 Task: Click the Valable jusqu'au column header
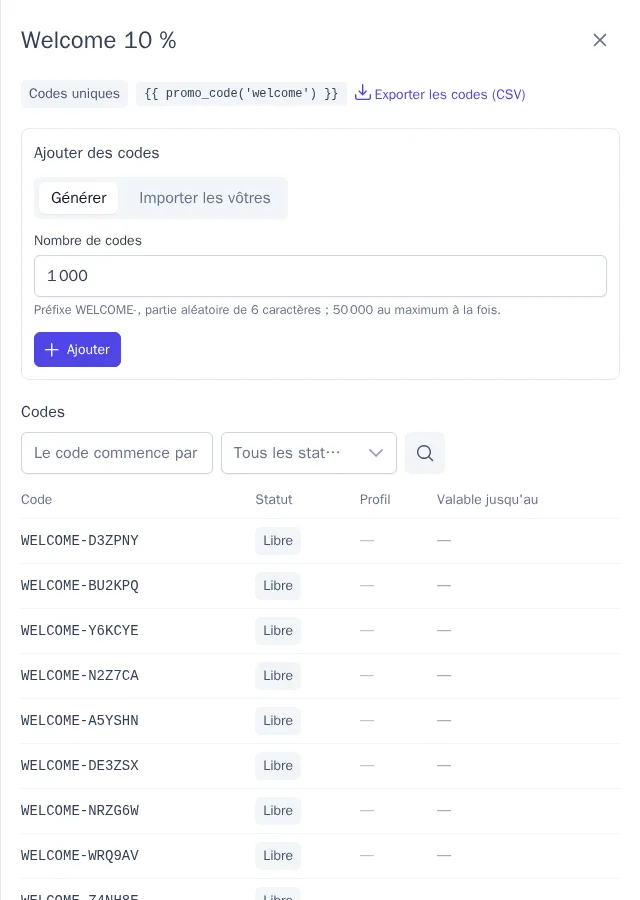487,499
